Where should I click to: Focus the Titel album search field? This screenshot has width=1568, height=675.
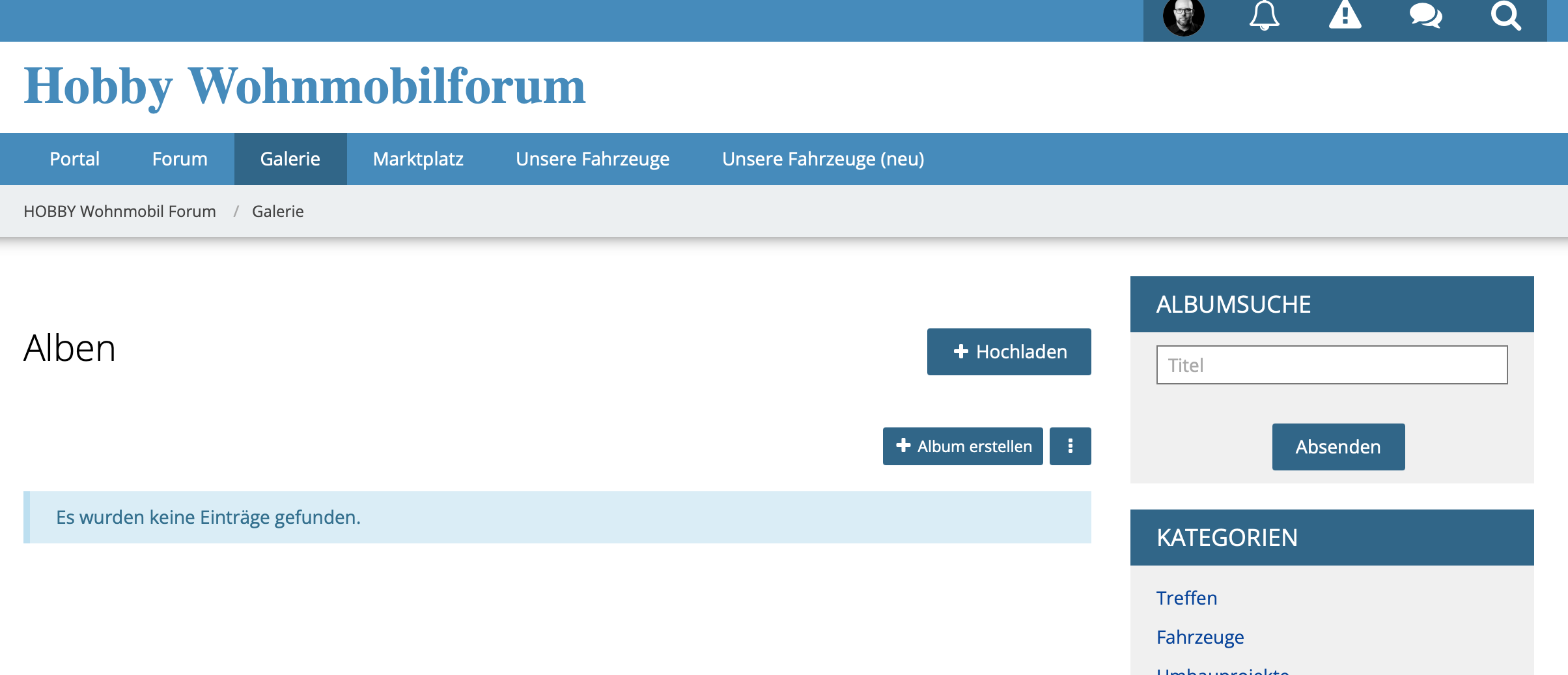coord(1332,365)
